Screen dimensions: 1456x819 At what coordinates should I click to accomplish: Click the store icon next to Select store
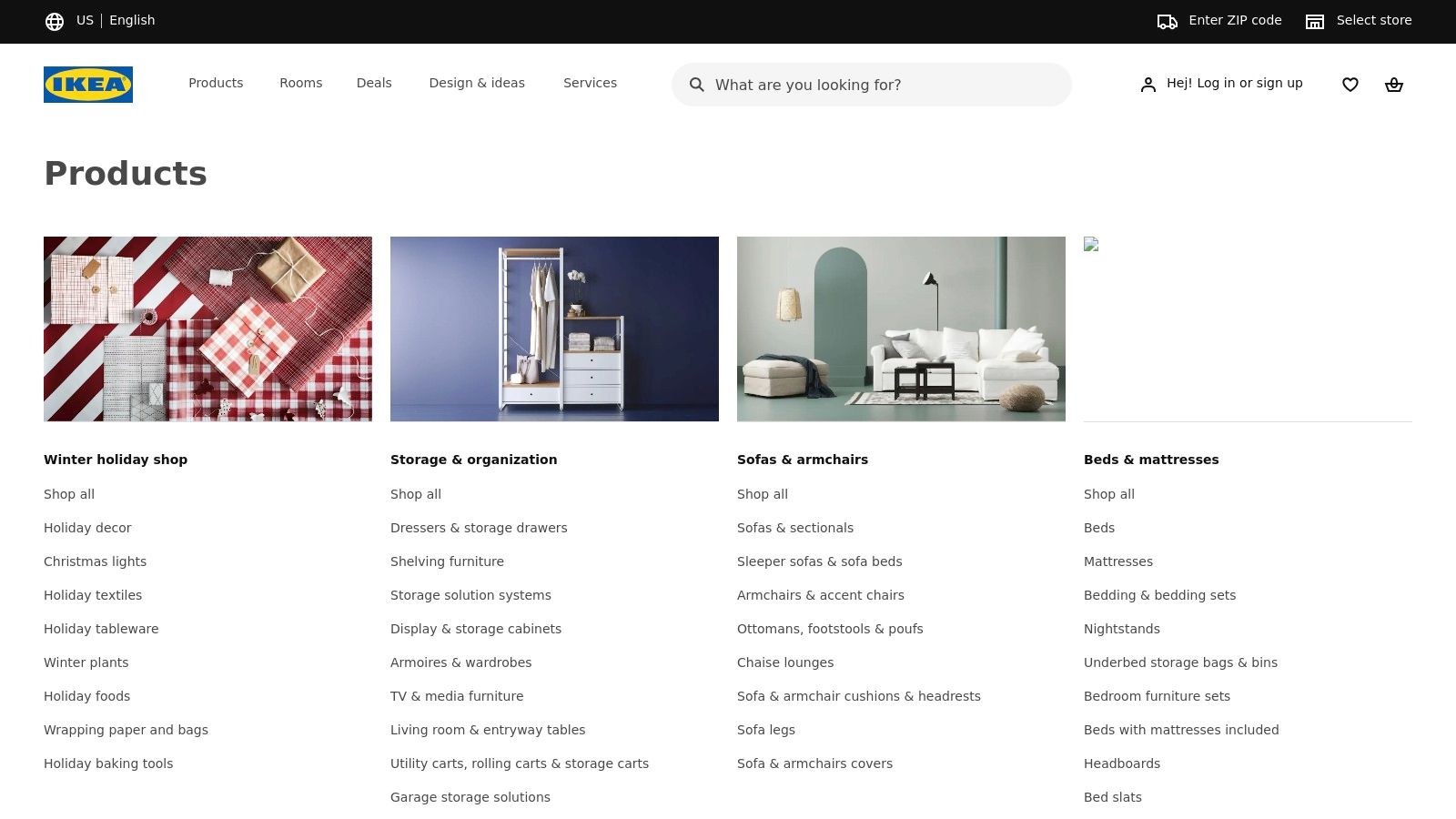[x=1314, y=20]
